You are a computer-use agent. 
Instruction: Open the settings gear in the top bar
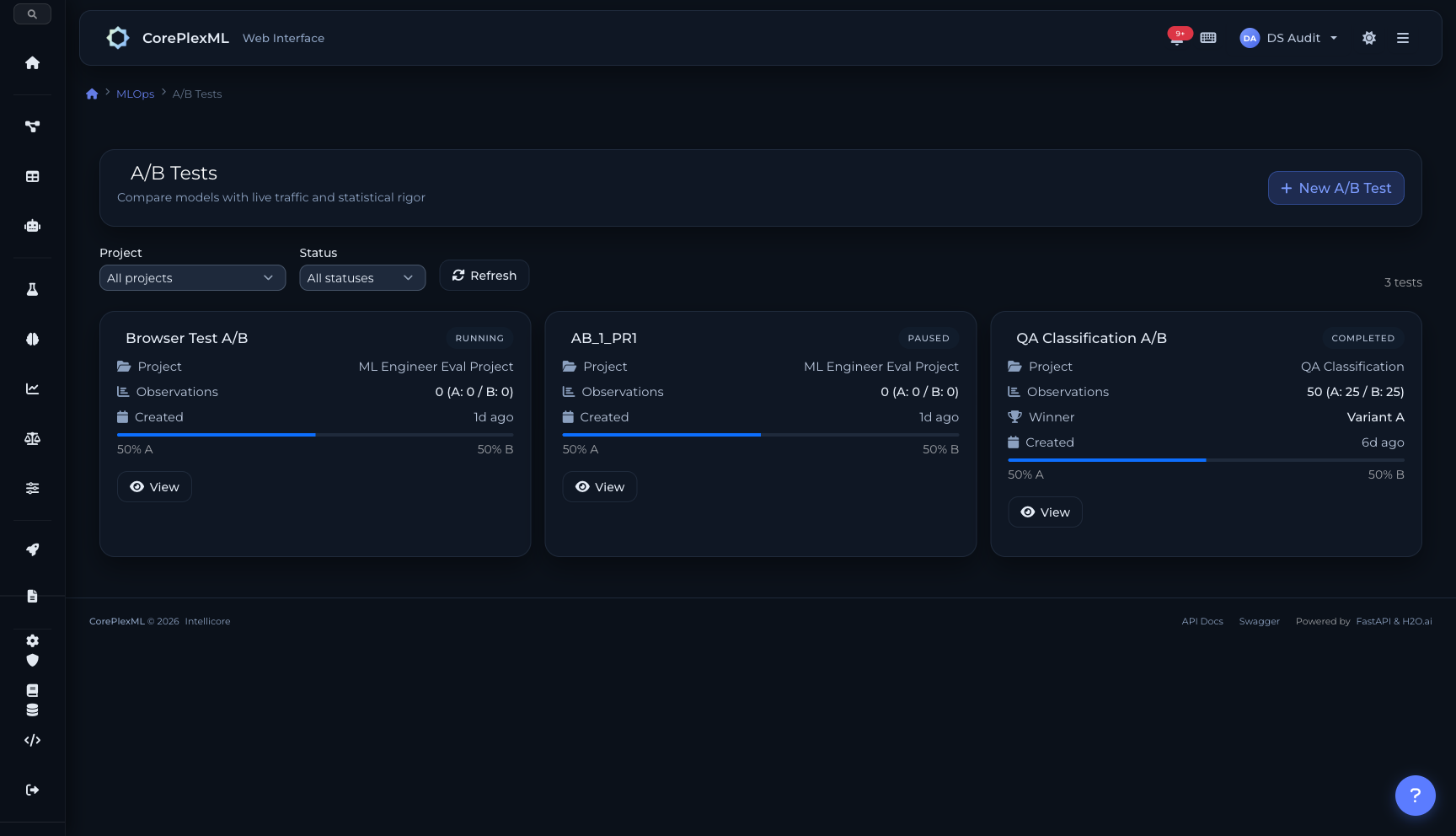tap(1368, 38)
